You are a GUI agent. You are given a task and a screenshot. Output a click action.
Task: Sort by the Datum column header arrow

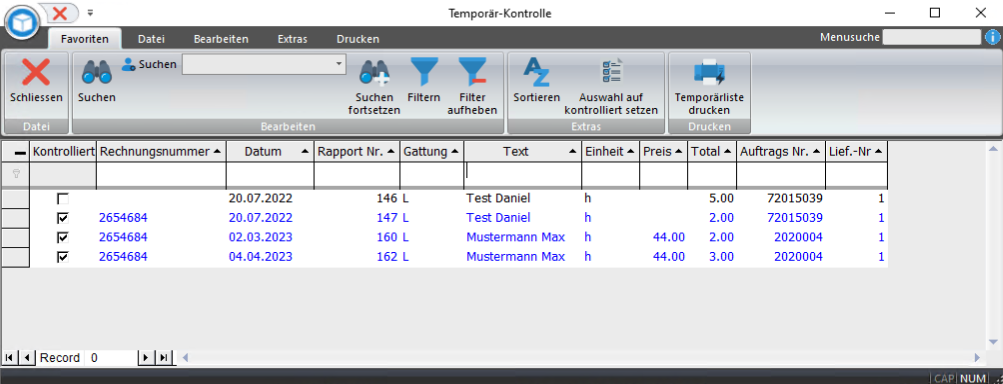[305, 152]
